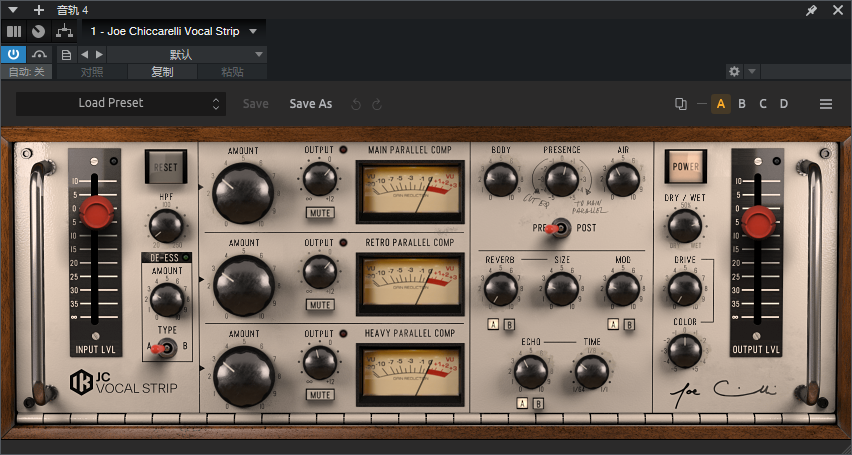Click the 粘贴 paste button
Viewport: 852px width, 455px height.
click(x=232, y=72)
